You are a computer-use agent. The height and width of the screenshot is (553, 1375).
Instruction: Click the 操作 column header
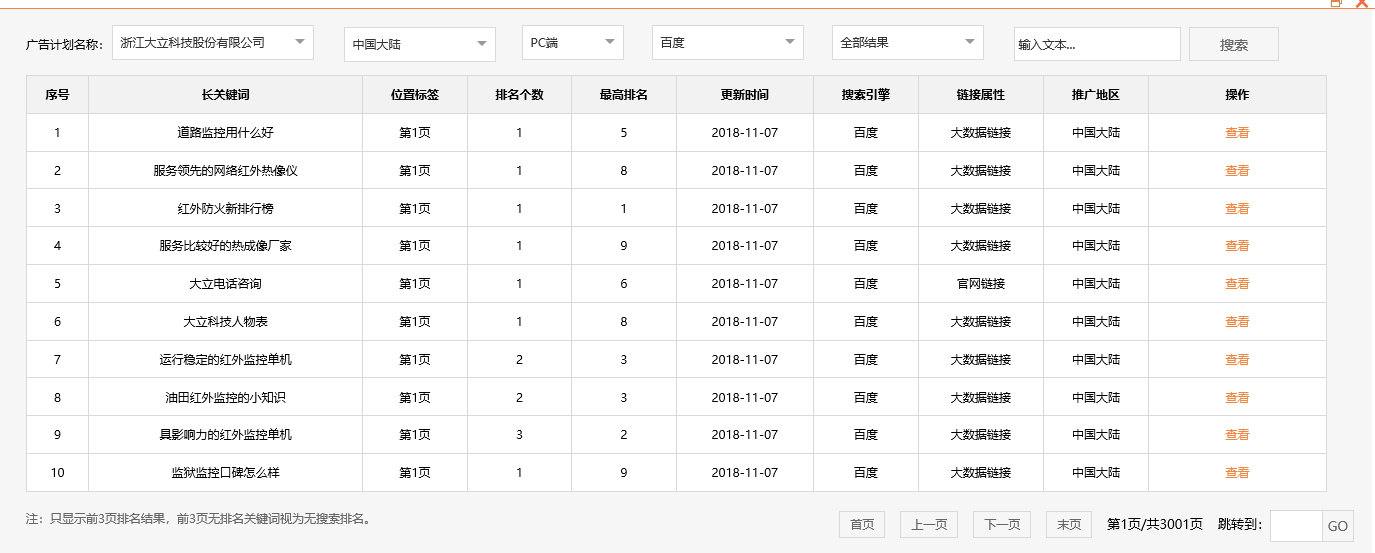coord(1237,95)
